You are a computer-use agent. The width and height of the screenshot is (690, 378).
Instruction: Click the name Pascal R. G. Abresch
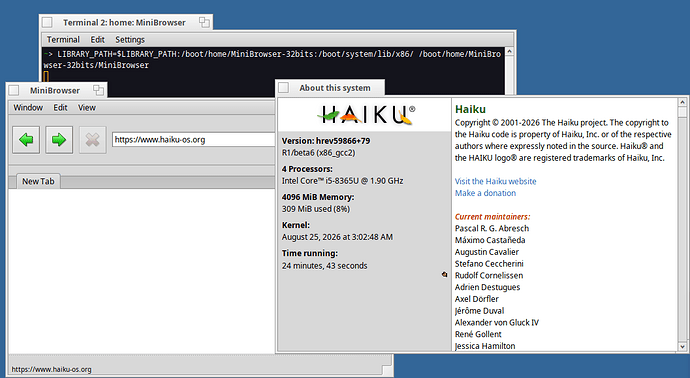(492, 228)
